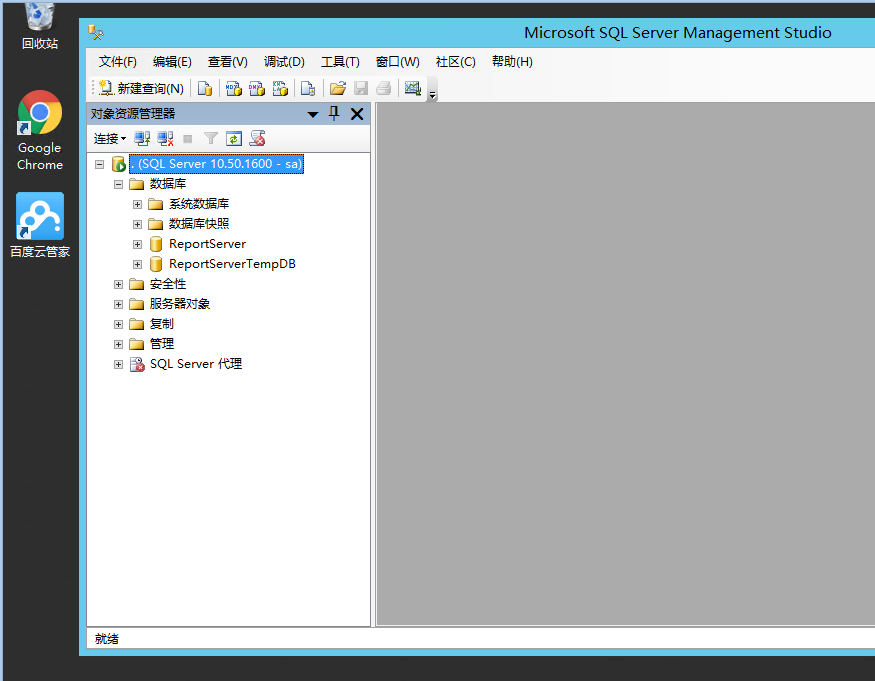Refresh the Object Explorer tree
The height and width of the screenshot is (681, 875).
(x=233, y=138)
